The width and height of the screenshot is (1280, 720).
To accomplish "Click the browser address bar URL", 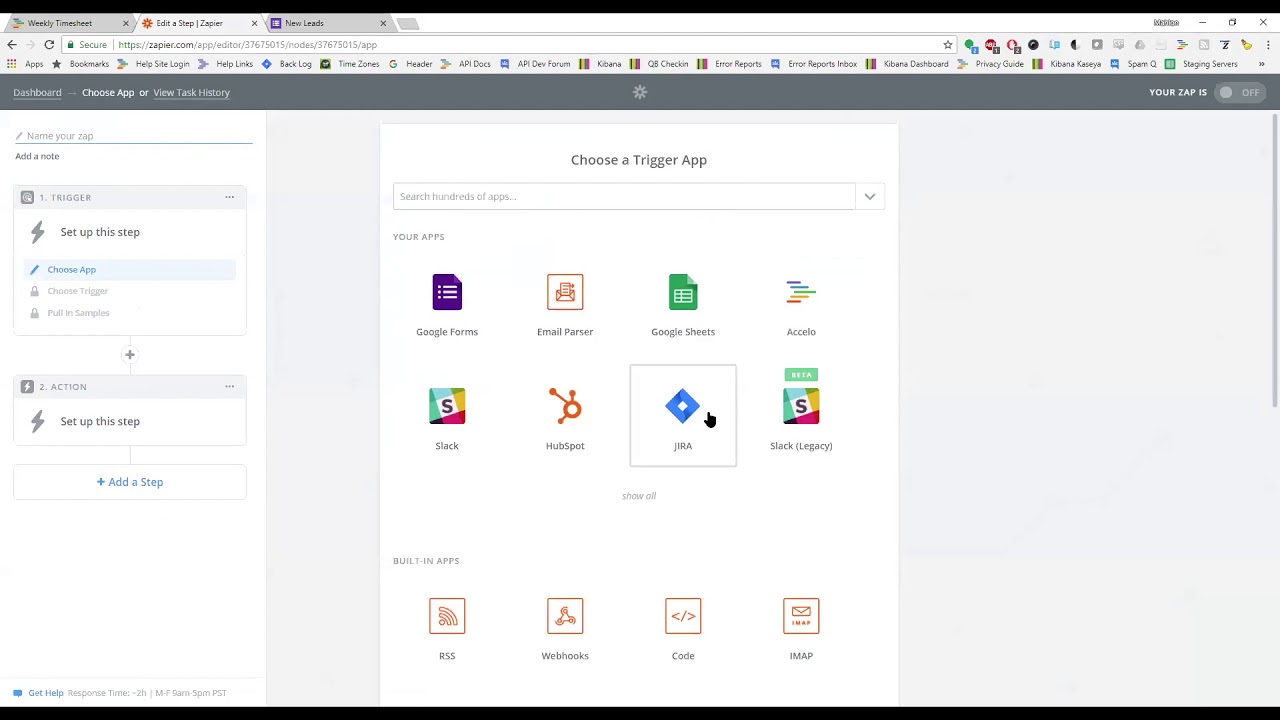I will (247, 44).
